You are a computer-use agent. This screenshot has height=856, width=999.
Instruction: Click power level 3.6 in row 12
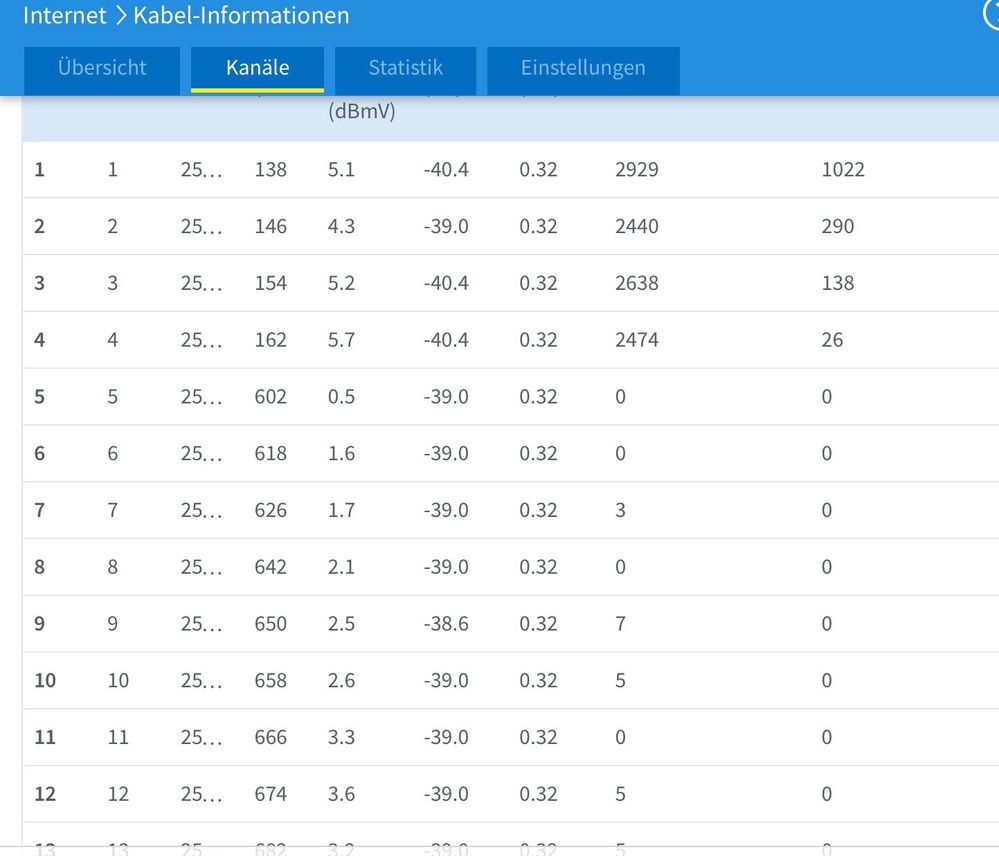(341, 794)
